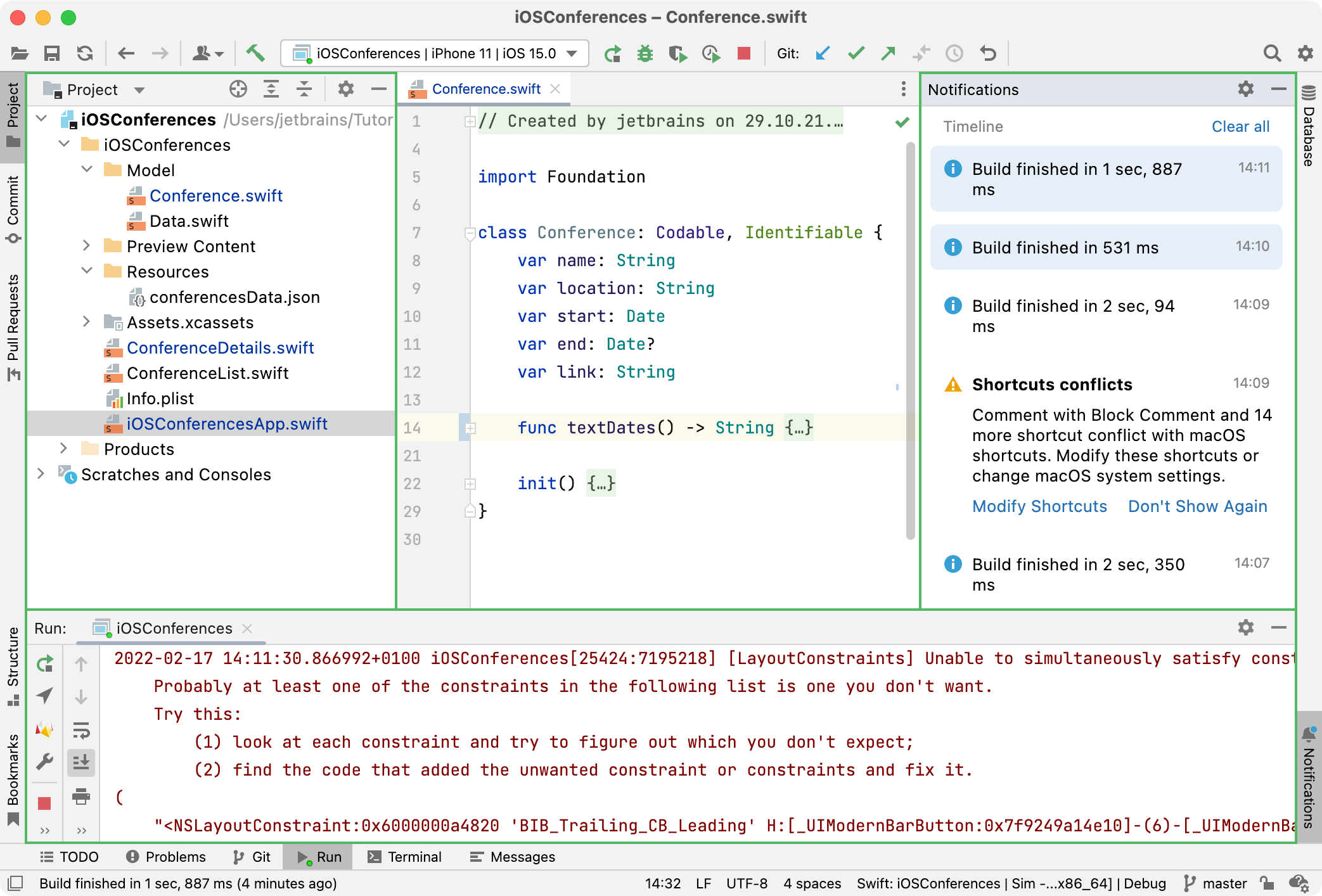The height and width of the screenshot is (896, 1322).
Task: Select ConferenceDetails.swift in the project tree
Action: 221,348
